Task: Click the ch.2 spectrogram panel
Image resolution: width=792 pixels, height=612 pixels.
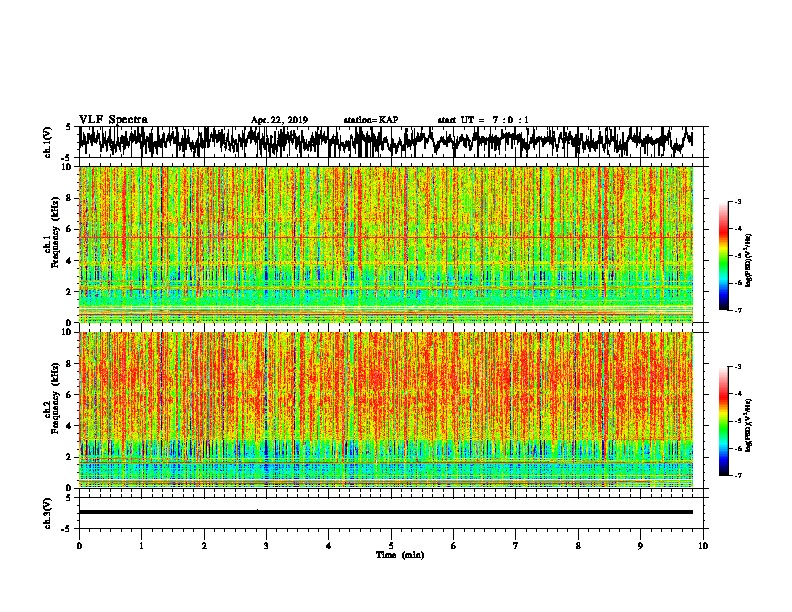Action: [x=386, y=410]
